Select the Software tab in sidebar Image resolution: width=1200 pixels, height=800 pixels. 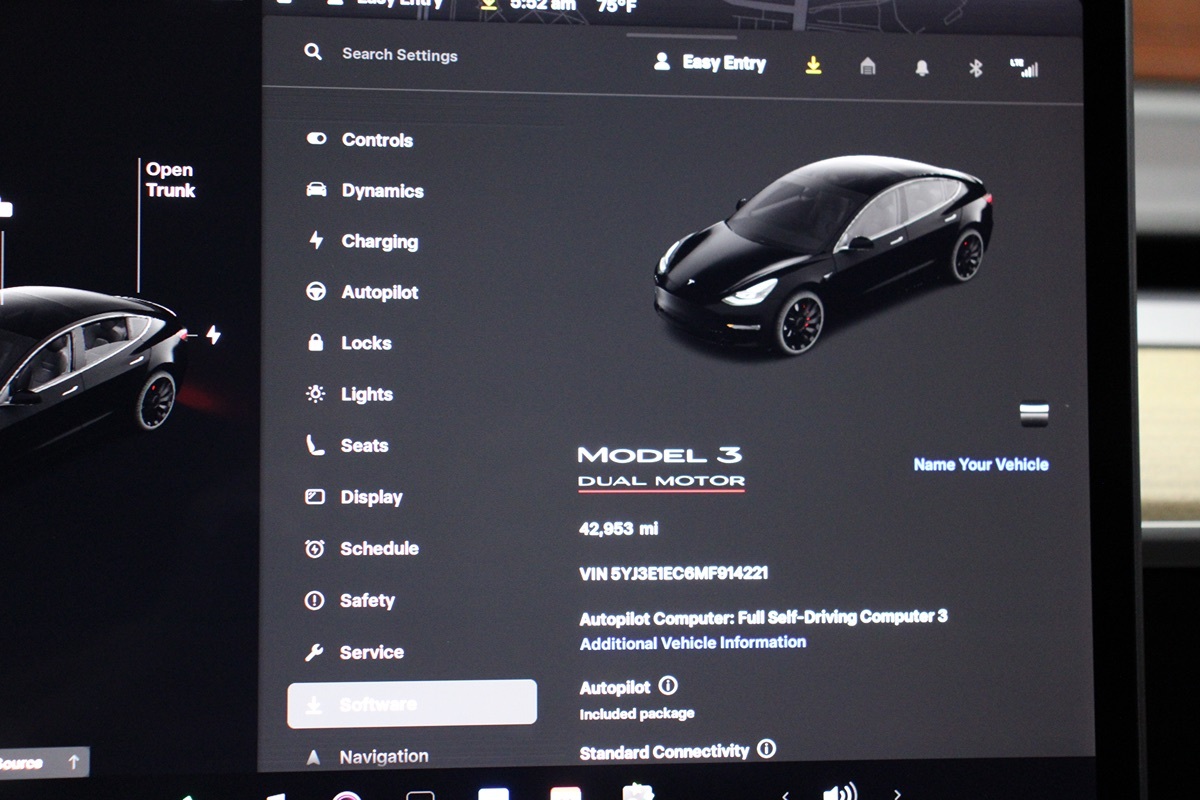411,704
